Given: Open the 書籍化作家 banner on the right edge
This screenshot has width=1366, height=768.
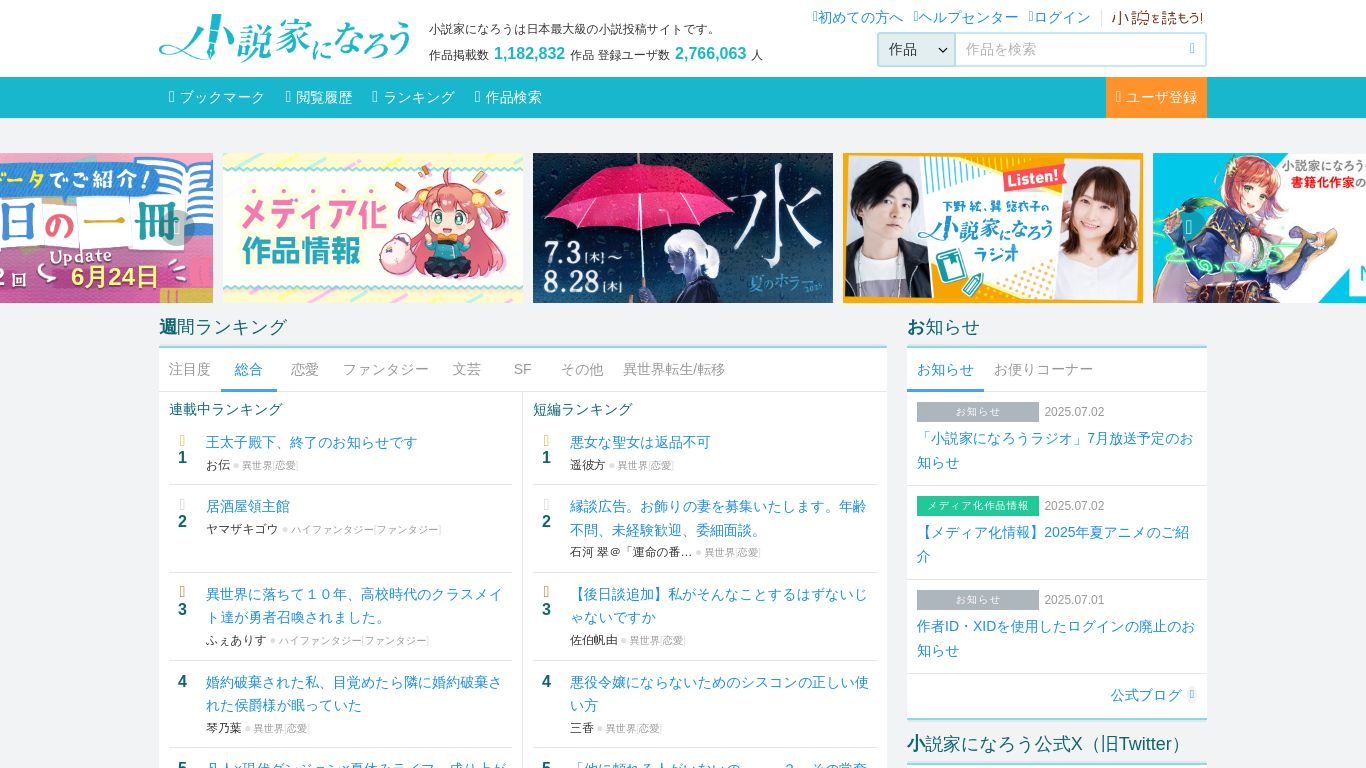Looking at the screenshot, I should point(1259,228).
